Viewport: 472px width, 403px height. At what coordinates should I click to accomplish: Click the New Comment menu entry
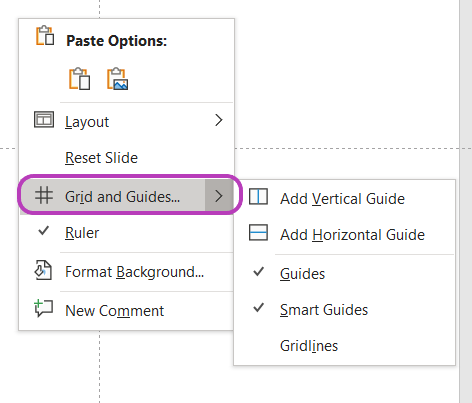(x=127, y=311)
